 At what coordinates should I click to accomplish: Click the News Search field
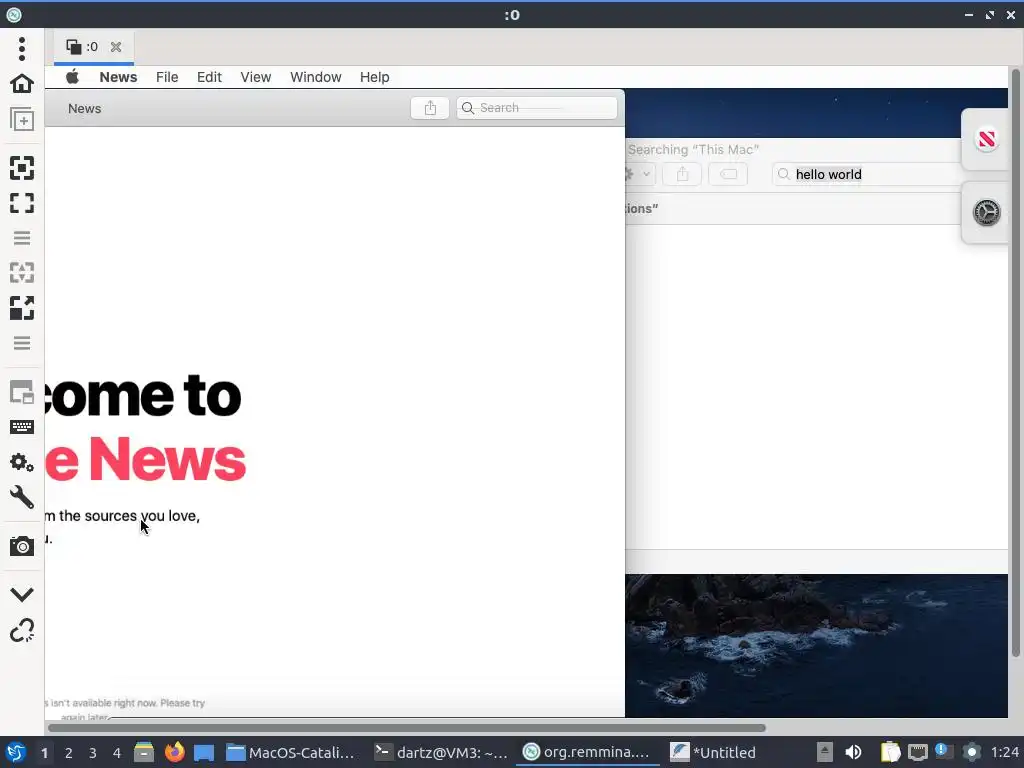coord(537,108)
